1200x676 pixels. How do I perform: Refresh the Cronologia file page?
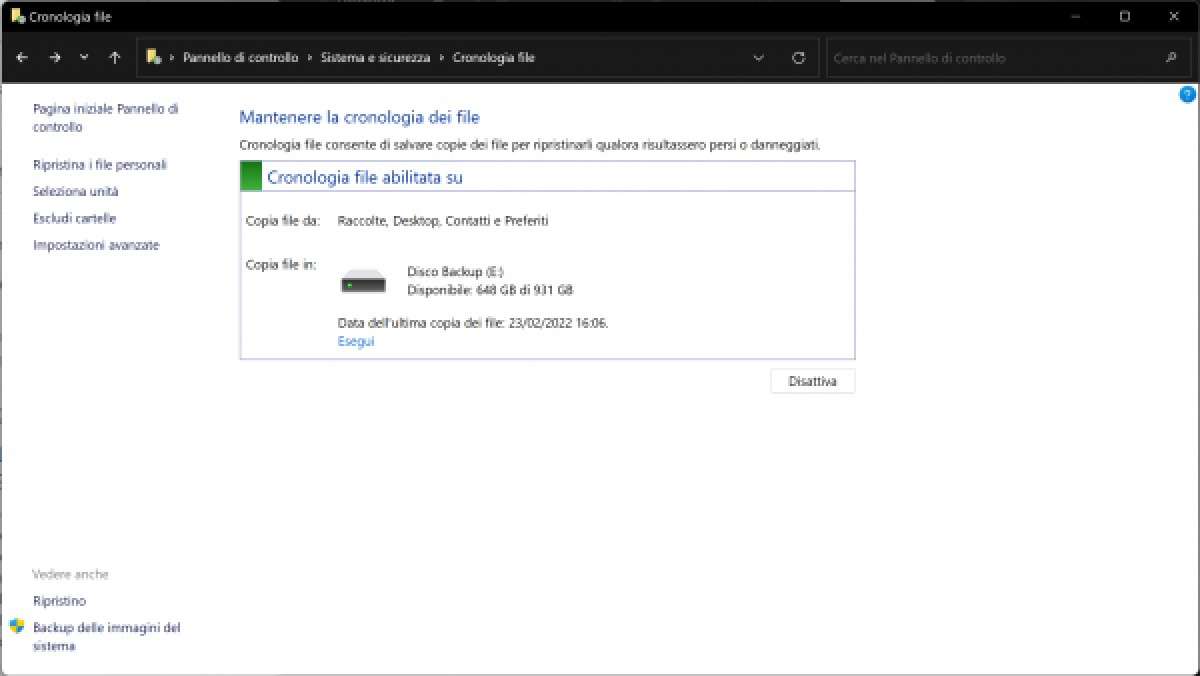coord(798,58)
